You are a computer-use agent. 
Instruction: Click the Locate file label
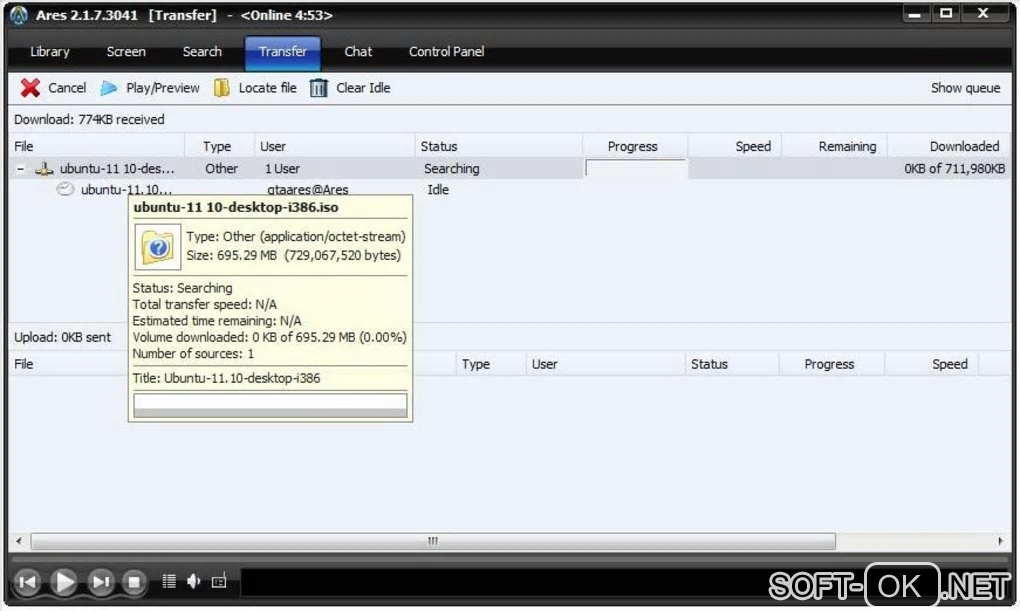pos(267,88)
